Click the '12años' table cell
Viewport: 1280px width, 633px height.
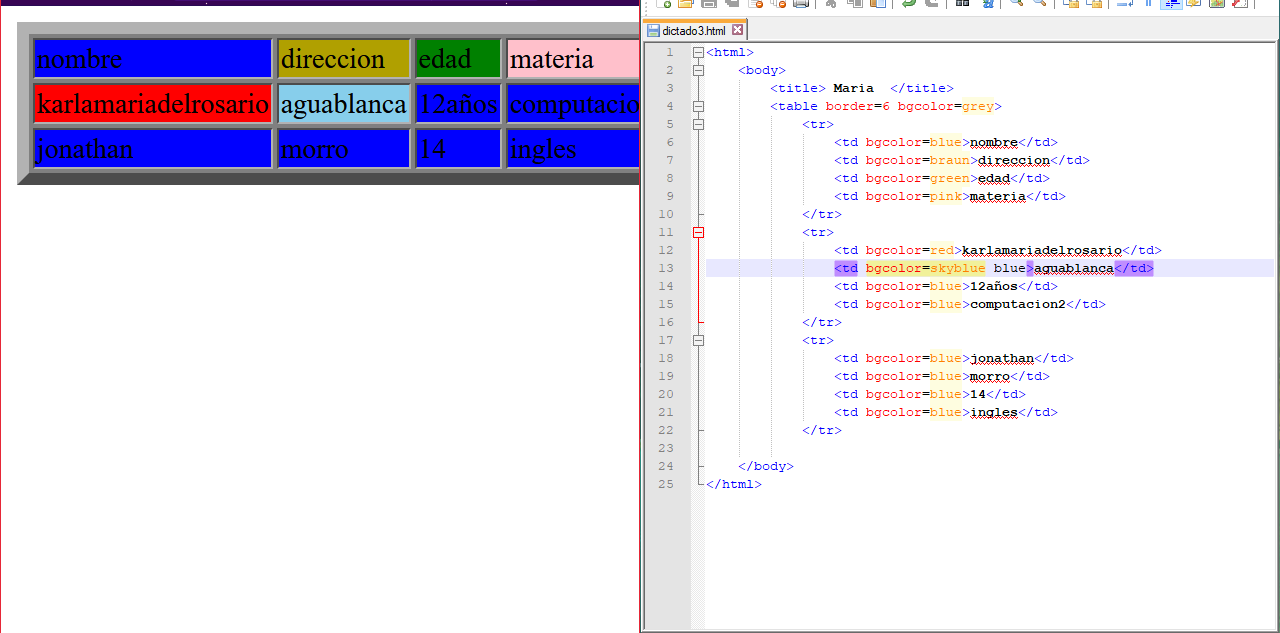pyautogui.click(x=458, y=103)
